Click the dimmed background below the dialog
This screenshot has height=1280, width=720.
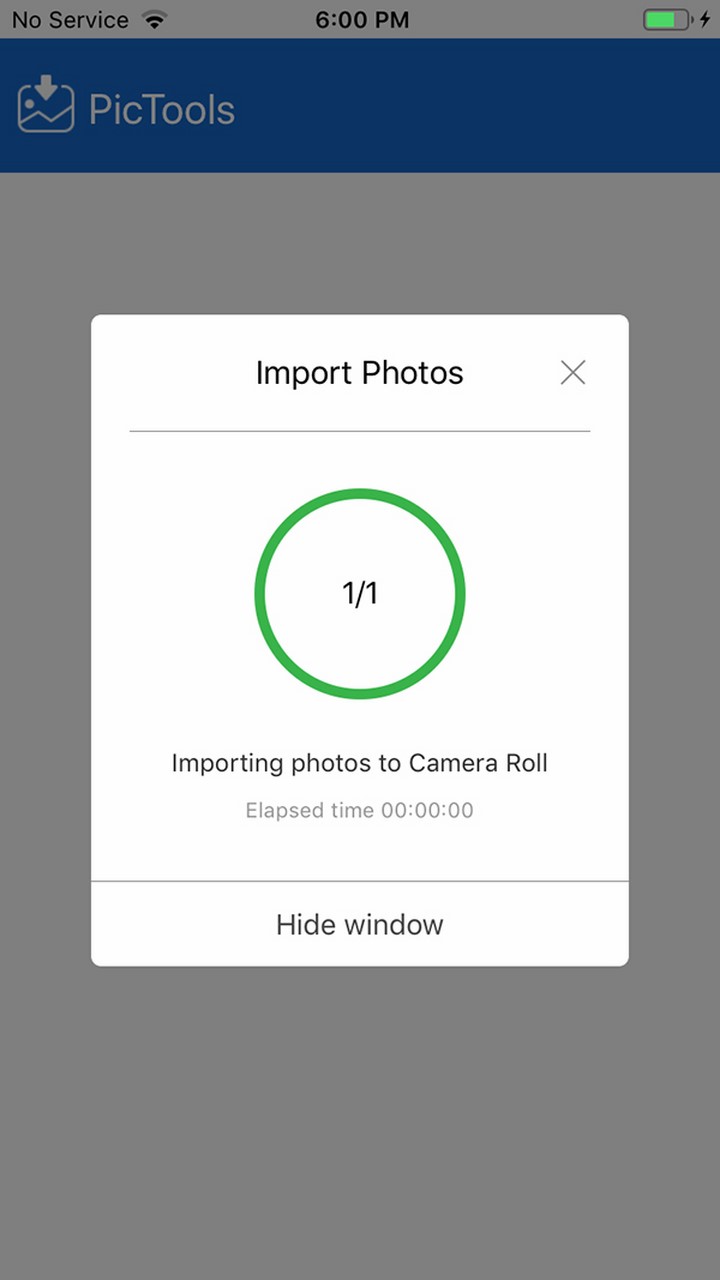360,1120
